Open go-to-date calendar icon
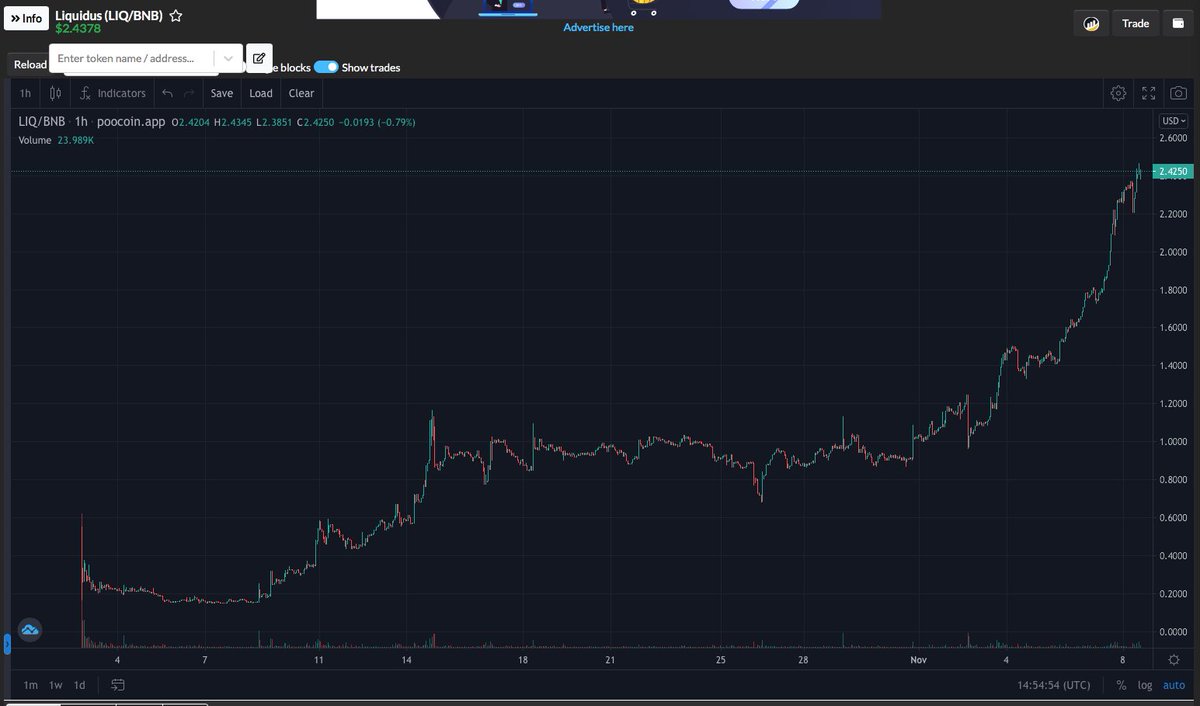Screen dimensions: 1200x706 pyautogui.click(x=118, y=685)
